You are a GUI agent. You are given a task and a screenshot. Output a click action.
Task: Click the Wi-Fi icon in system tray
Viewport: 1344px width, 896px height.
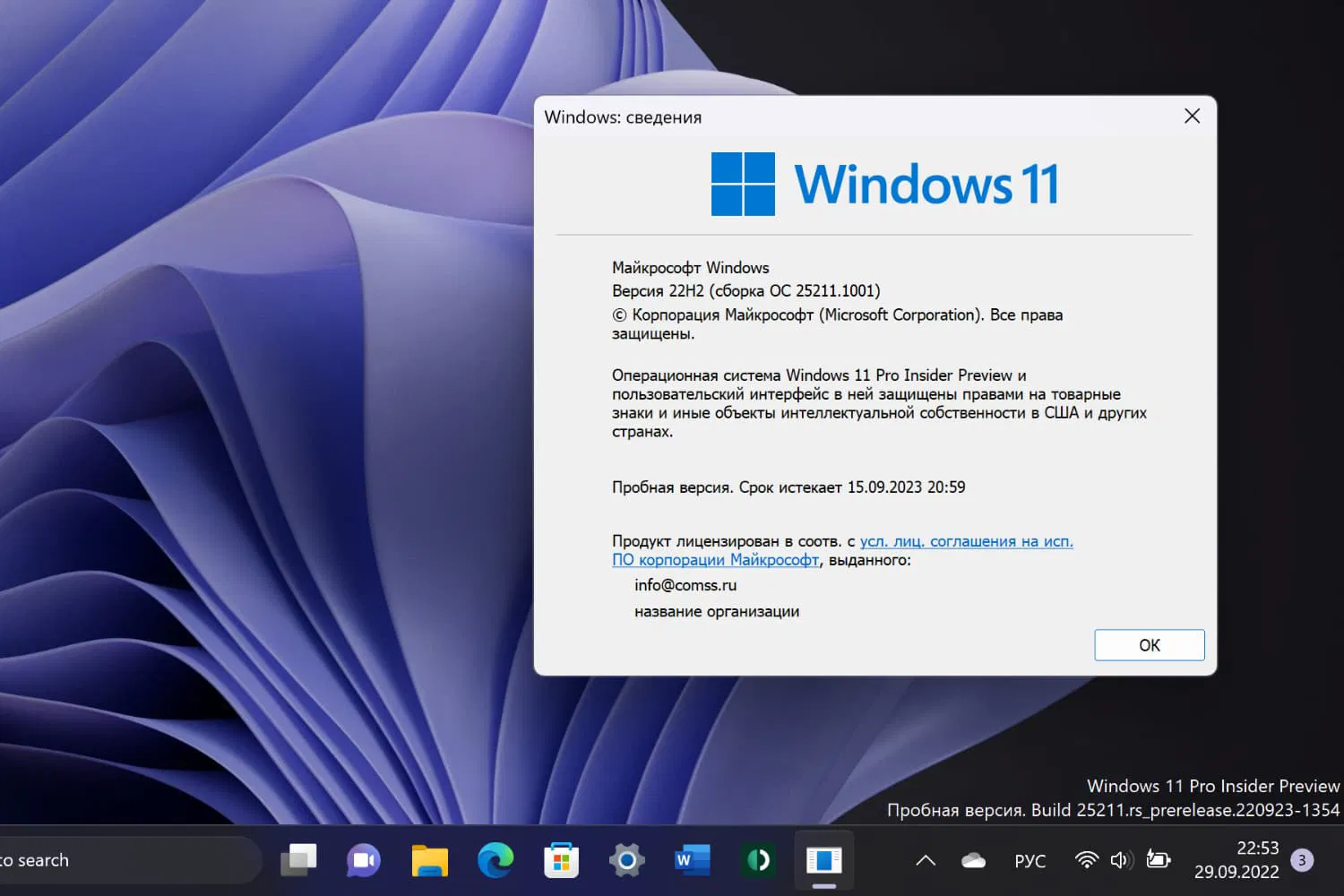[1086, 860]
